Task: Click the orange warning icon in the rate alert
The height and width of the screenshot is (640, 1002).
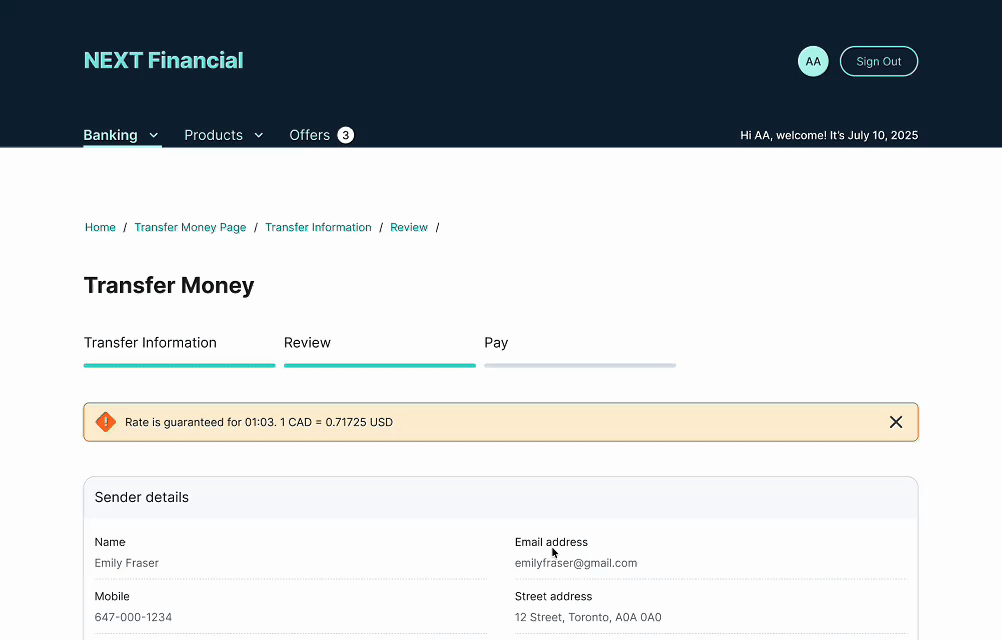Action: tap(106, 422)
